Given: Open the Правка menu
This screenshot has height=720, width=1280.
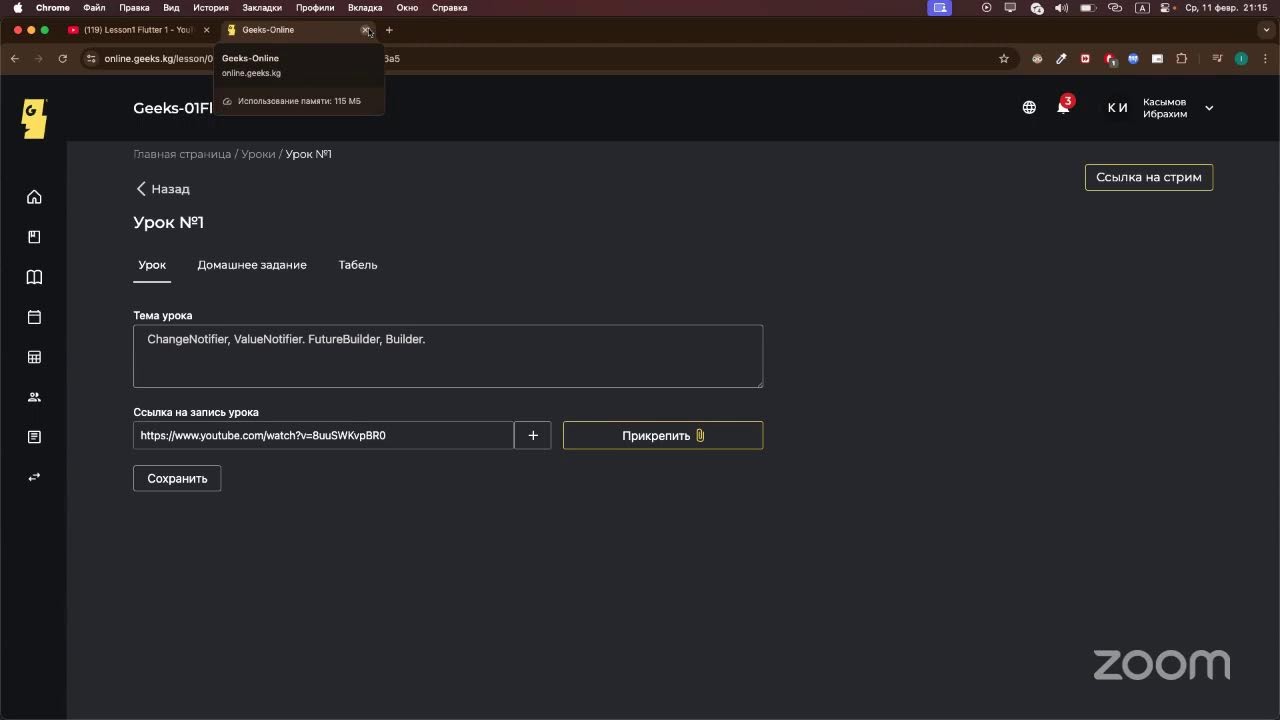Looking at the screenshot, I should (x=134, y=8).
